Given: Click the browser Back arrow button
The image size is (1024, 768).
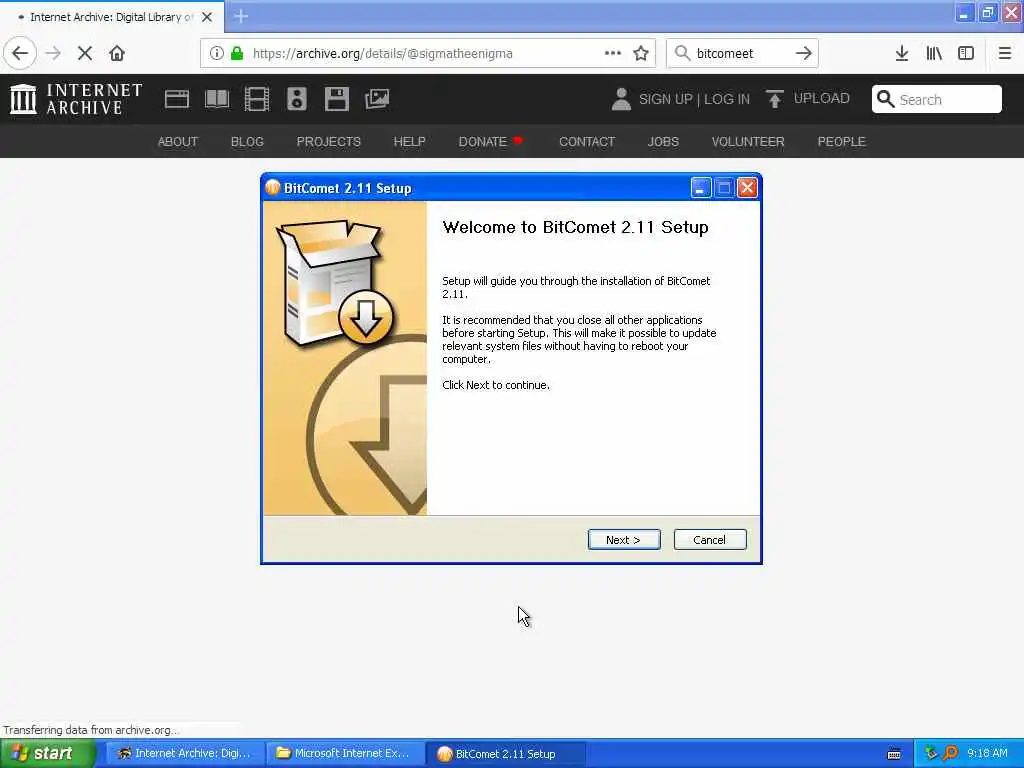Looking at the screenshot, I should click(x=20, y=54).
